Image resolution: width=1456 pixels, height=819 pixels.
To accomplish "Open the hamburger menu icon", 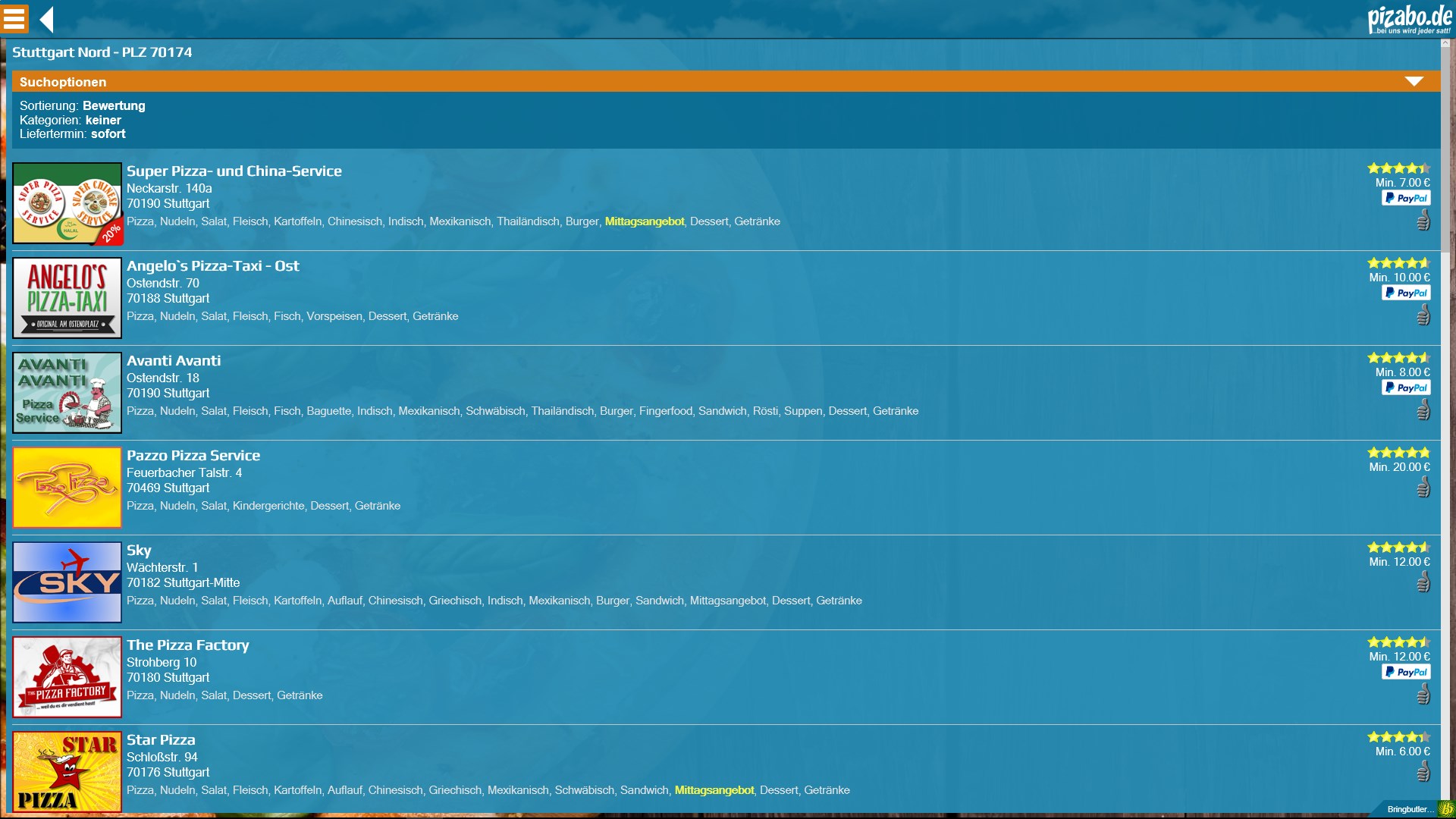I will pos(14,19).
